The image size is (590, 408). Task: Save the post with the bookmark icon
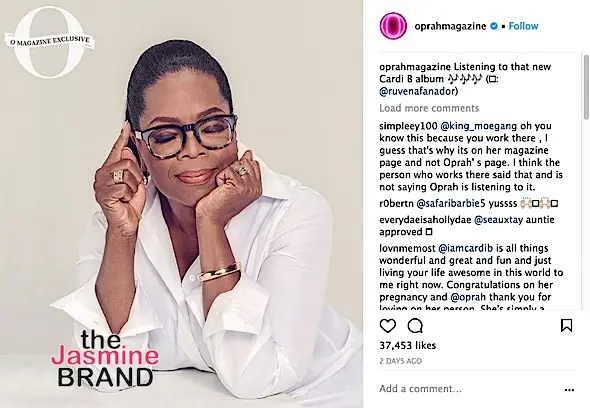click(x=566, y=326)
